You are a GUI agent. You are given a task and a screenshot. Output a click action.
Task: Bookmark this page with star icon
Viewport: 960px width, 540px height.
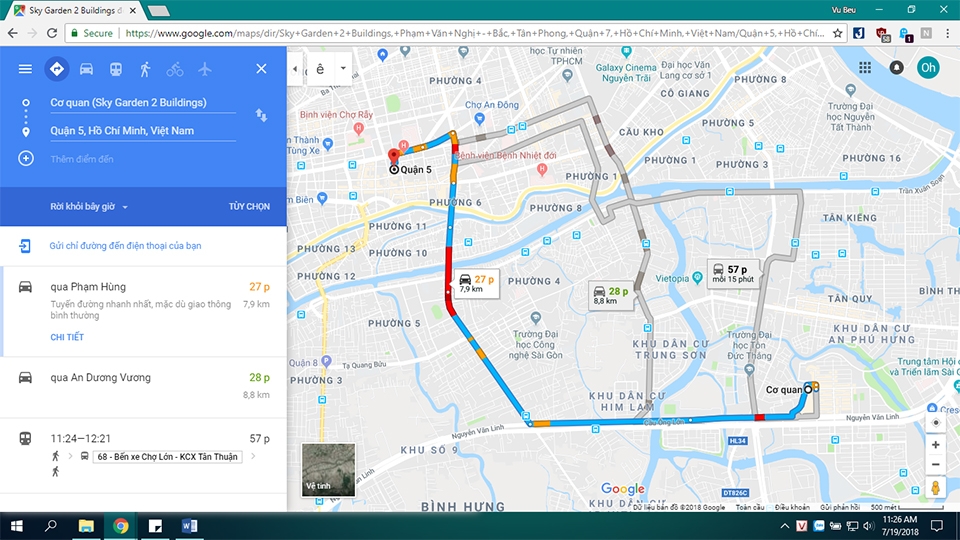tap(838, 33)
